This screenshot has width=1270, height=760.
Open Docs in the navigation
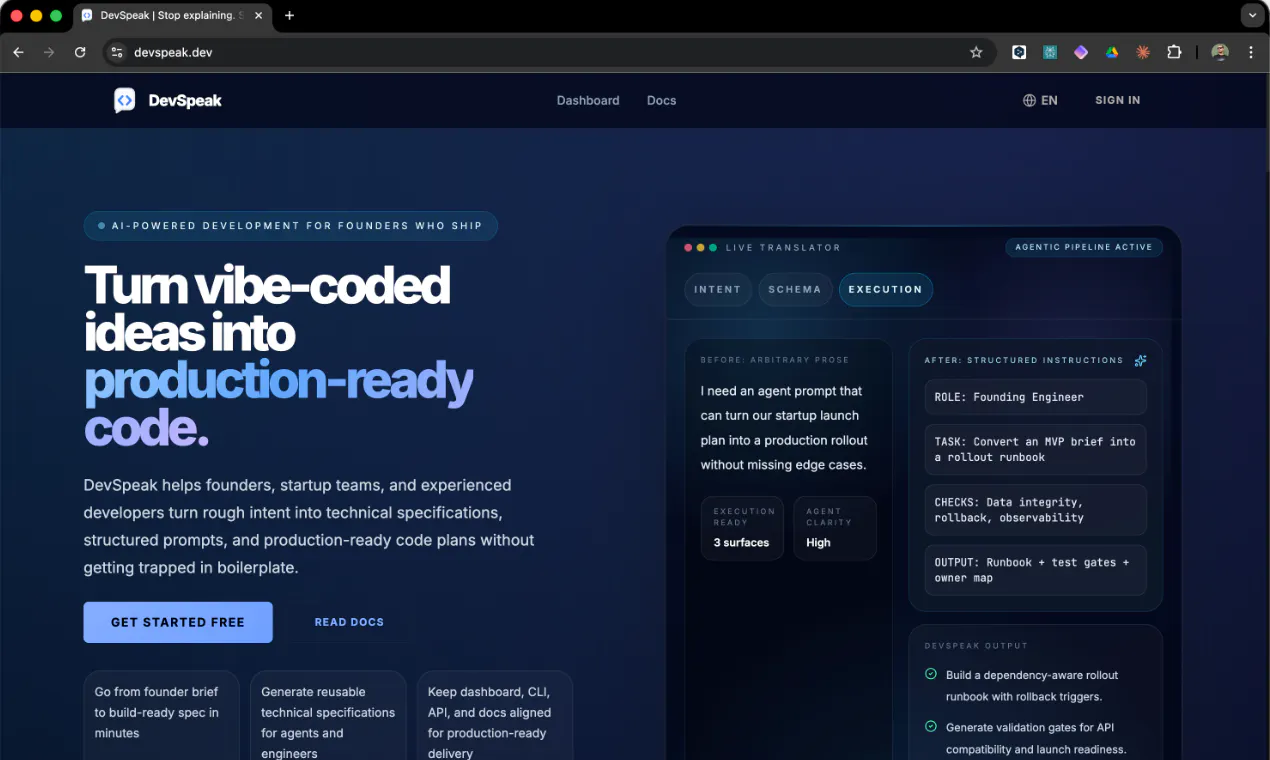662,100
